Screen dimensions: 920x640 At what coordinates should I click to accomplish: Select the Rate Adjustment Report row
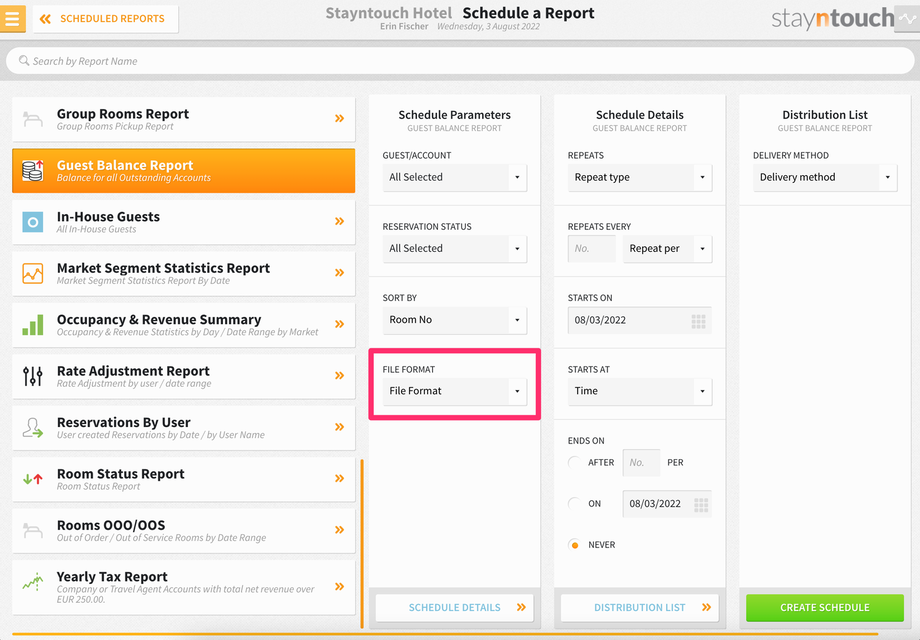[x=184, y=377]
